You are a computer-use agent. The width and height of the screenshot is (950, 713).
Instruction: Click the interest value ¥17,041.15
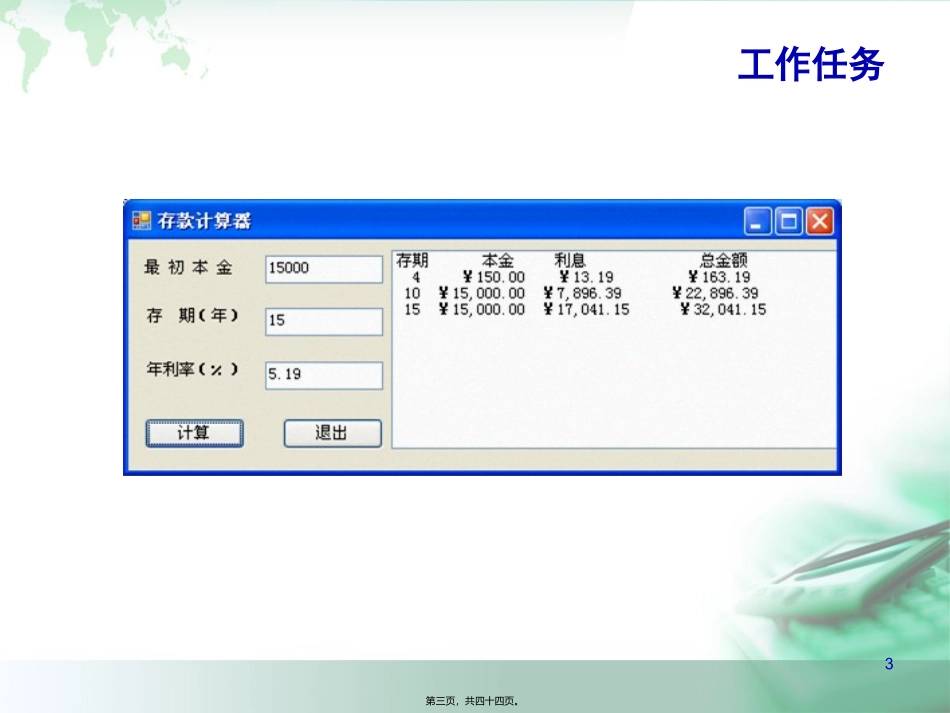tap(586, 310)
